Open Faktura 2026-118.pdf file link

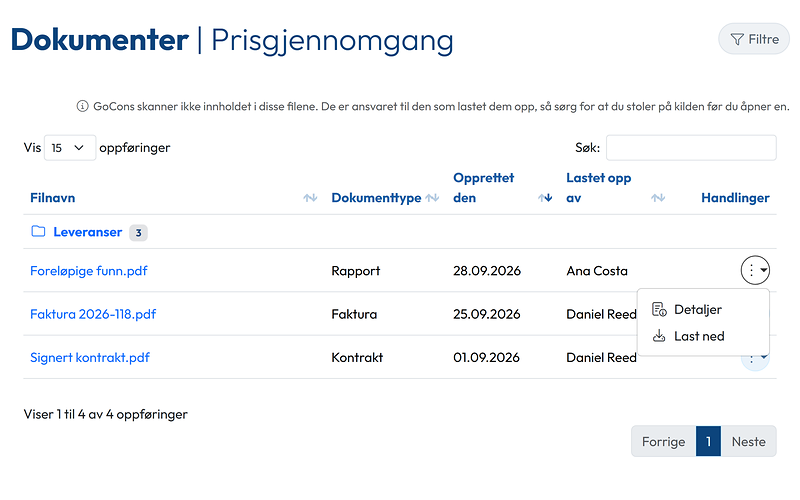tap(93, 314)
